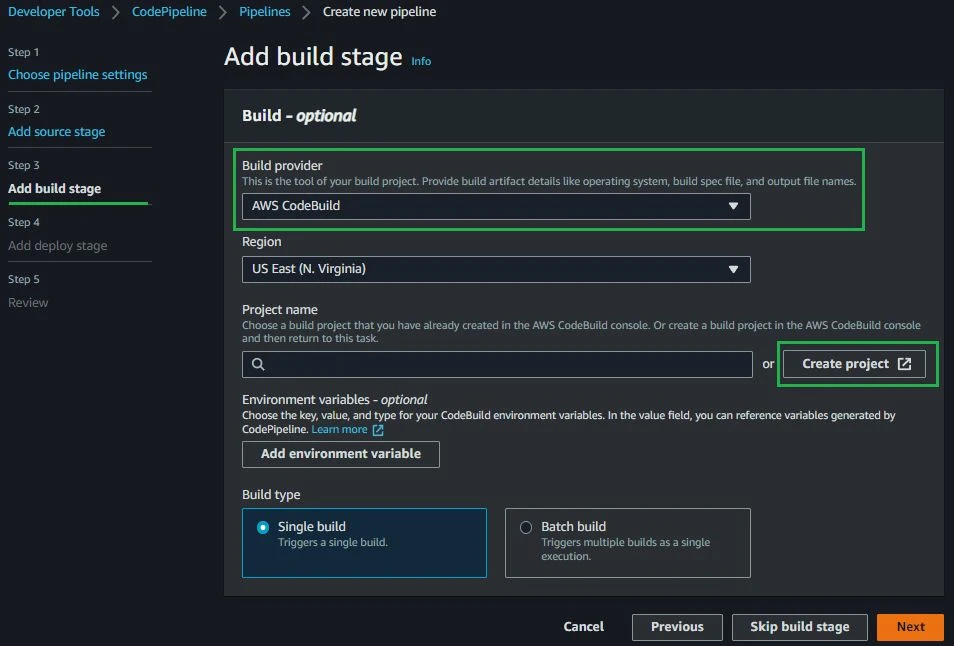Screen dimensions: 954x646
Task: Click breadcrumb chevron after Developer Tools
Action: pos(116,12)
